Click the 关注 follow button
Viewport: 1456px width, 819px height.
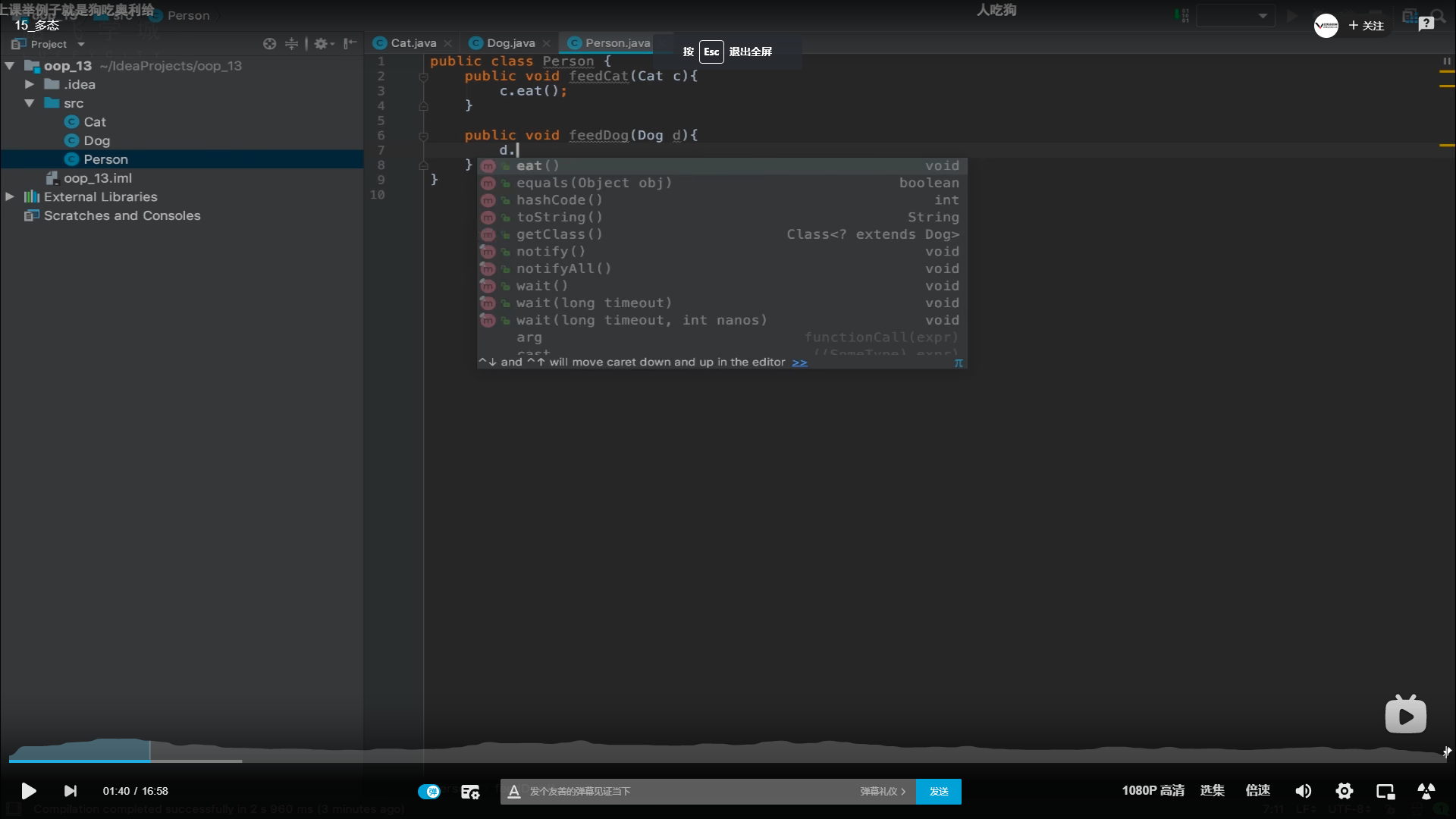pos(1366,25)
